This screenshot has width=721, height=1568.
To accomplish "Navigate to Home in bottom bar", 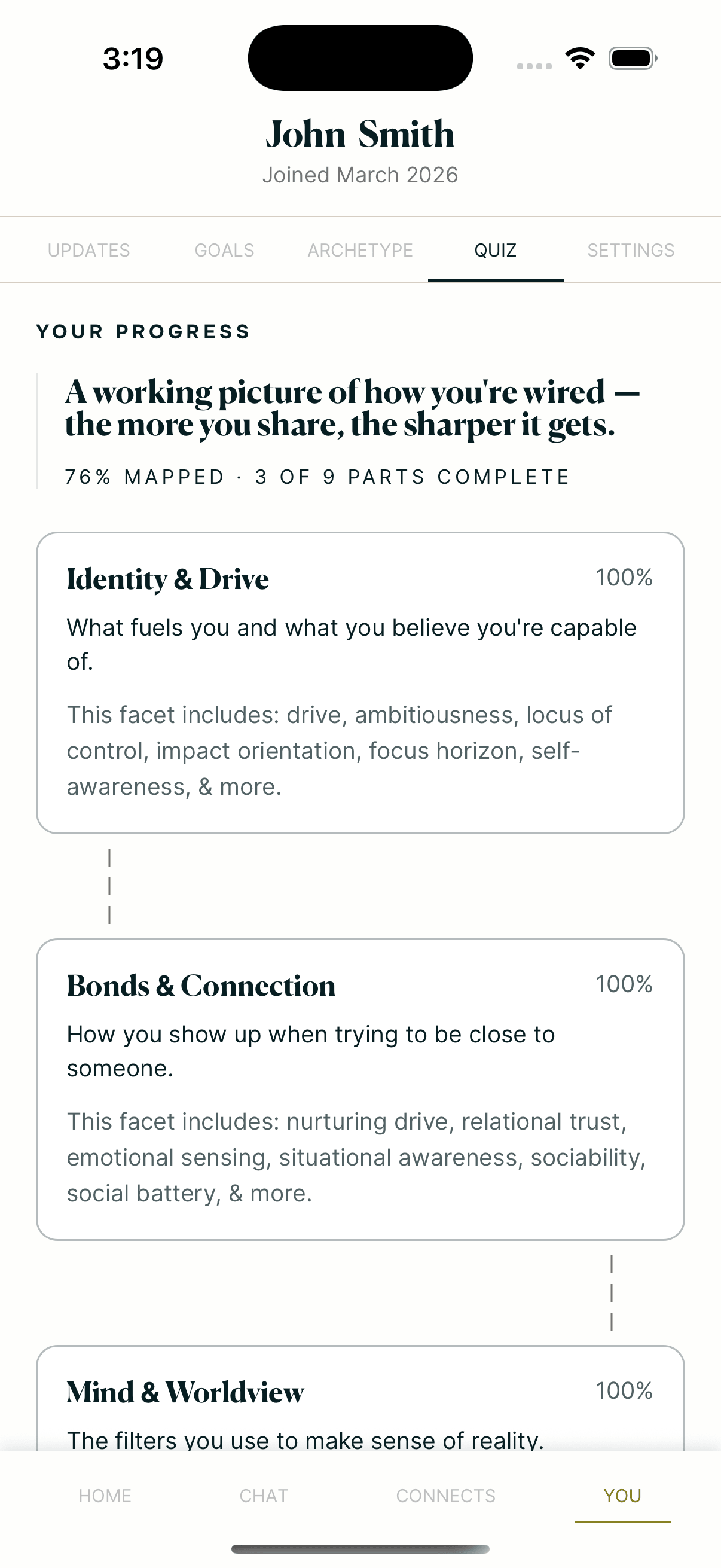I will click(x=105, y=1496).
